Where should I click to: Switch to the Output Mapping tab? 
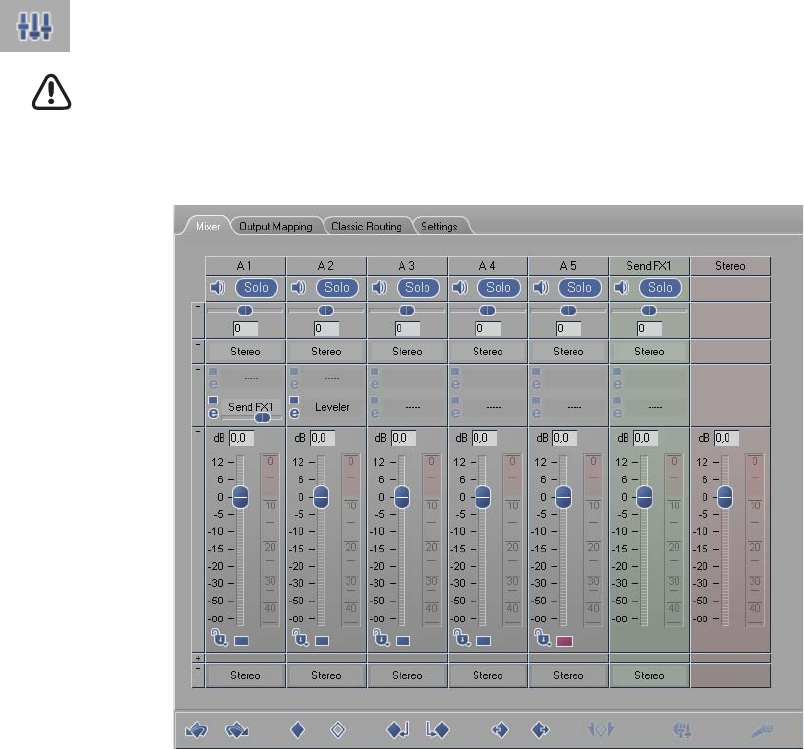tap(276, 226)
